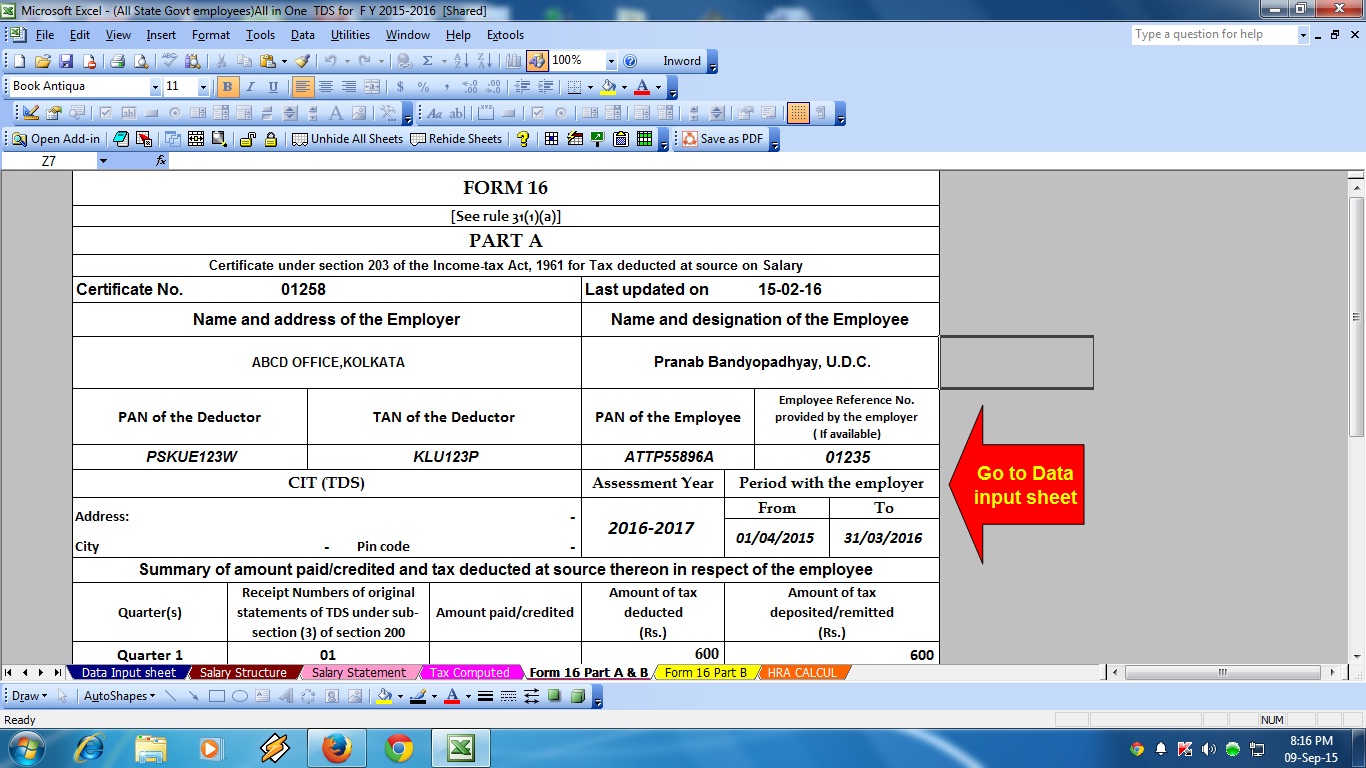The height and width of the screenshot is (768, 1366).
Task: Merge and center the selected cells
Action: 372,87
